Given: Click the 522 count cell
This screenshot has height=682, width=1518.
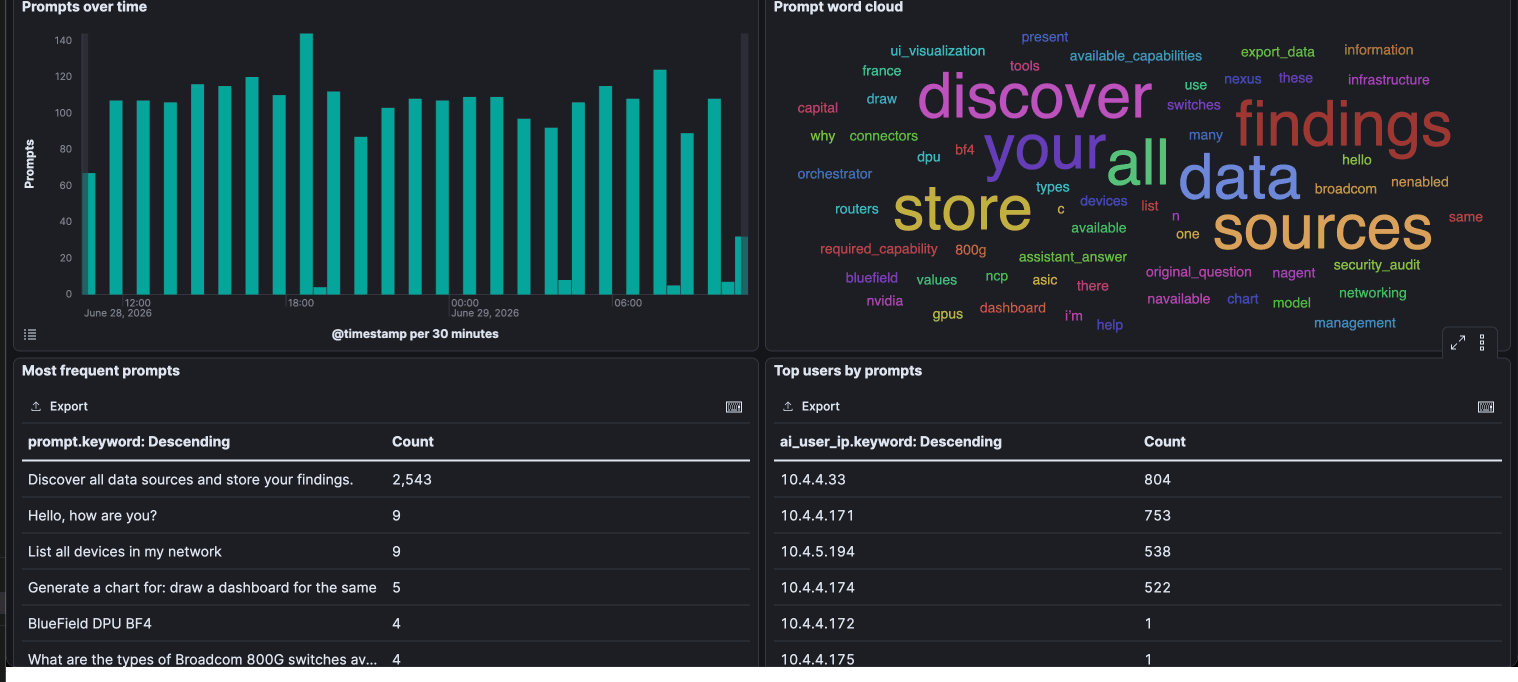Looking at the screenshot, I should pos(1158,588).
